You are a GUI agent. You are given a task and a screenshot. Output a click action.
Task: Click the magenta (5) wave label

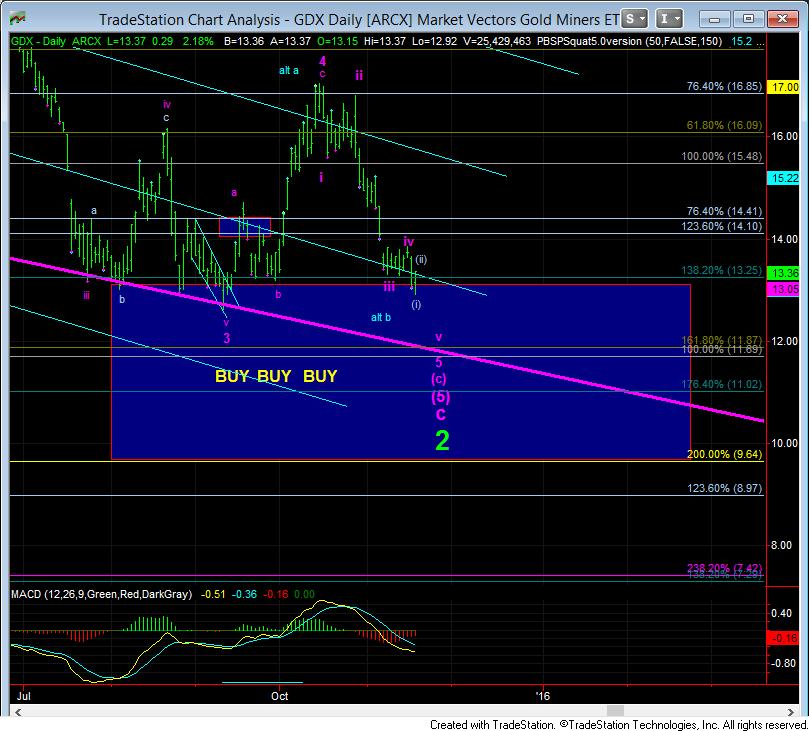coord(441,397)
